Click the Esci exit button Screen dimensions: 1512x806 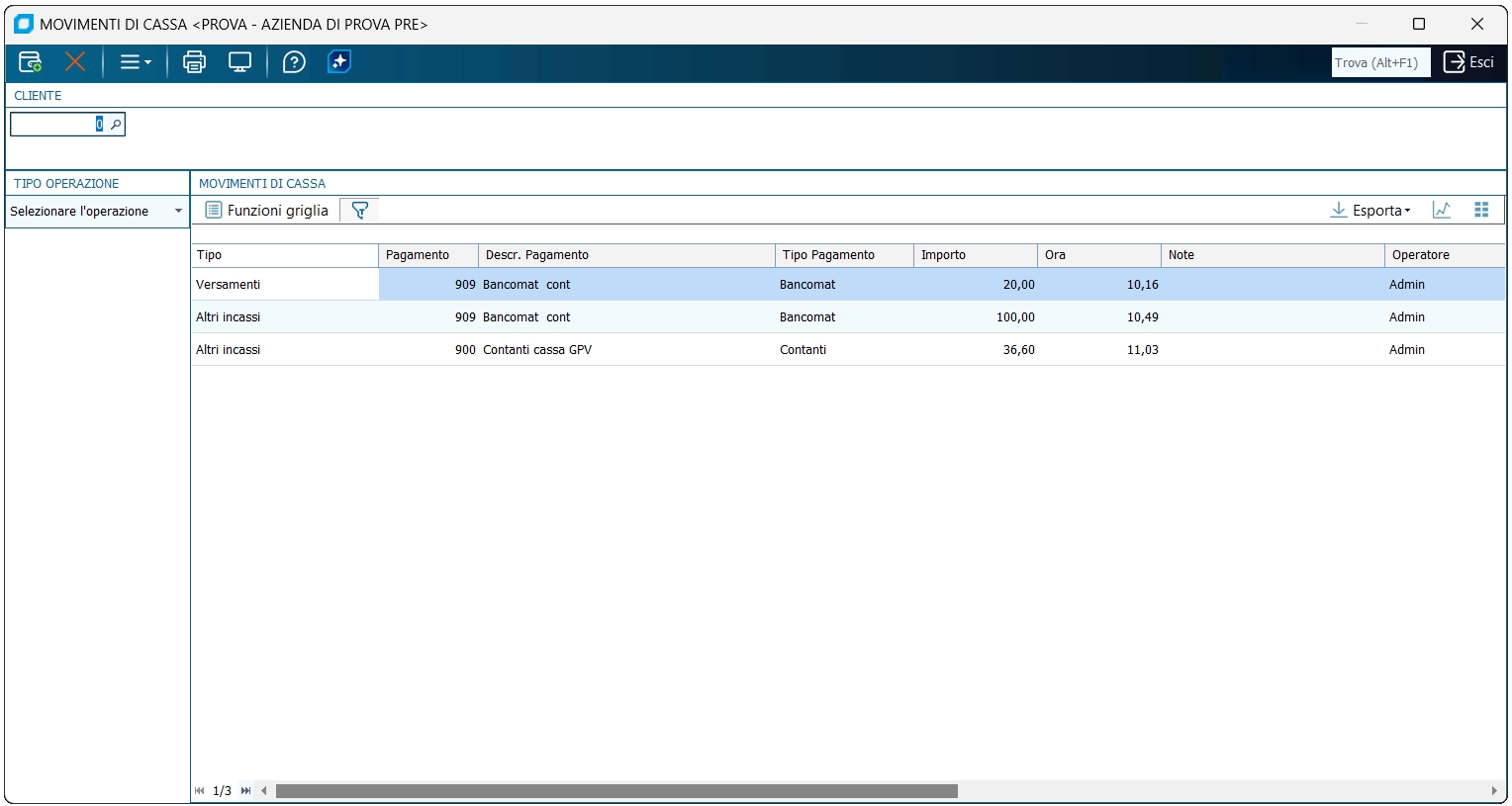(x=1468, y=62)
